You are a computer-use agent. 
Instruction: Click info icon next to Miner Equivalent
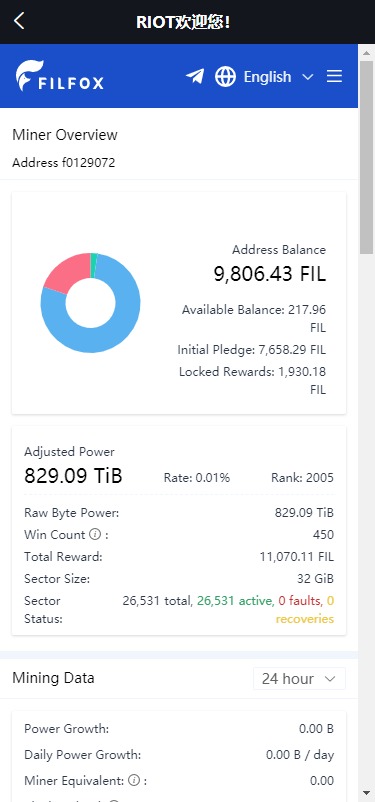pos(134,781)
